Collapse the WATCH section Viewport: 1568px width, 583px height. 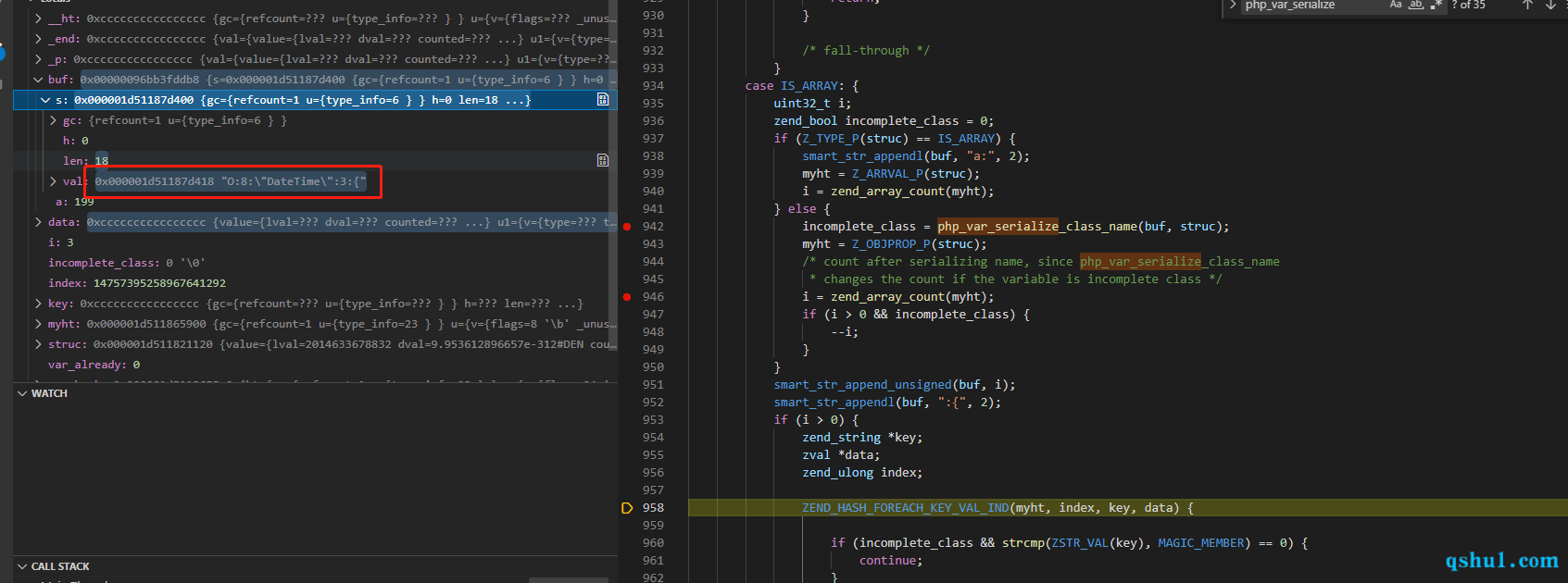(x=22, y=393)
